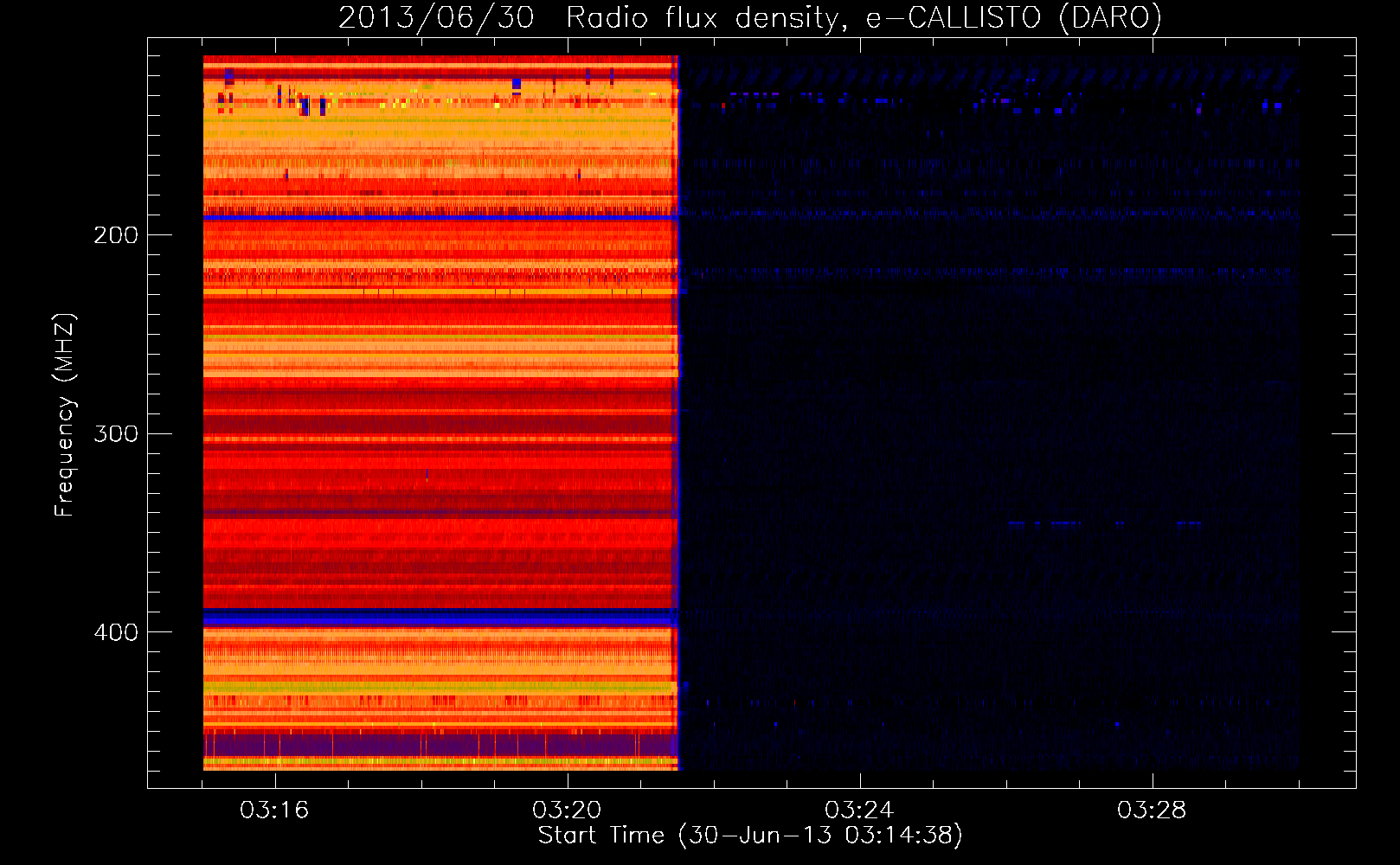Click the '03:20' time tick label
The height and width of the screenshot is (865, 1400).
click(567, 810)
